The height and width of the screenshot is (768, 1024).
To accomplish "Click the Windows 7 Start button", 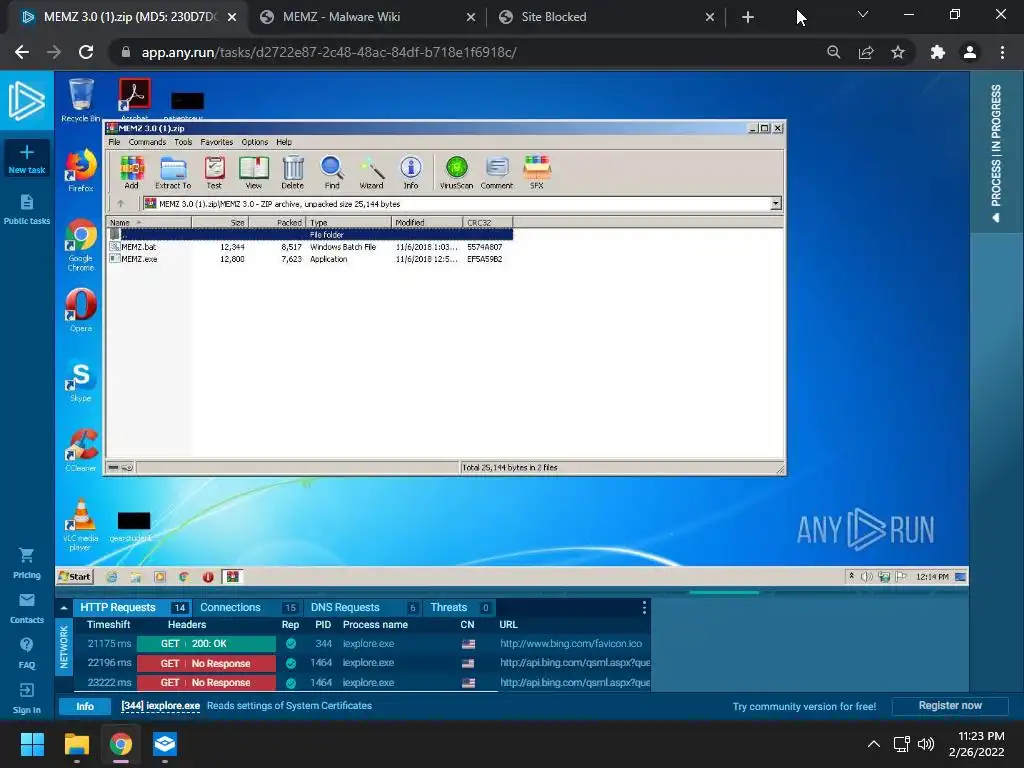I will click(x=75, y=577).
